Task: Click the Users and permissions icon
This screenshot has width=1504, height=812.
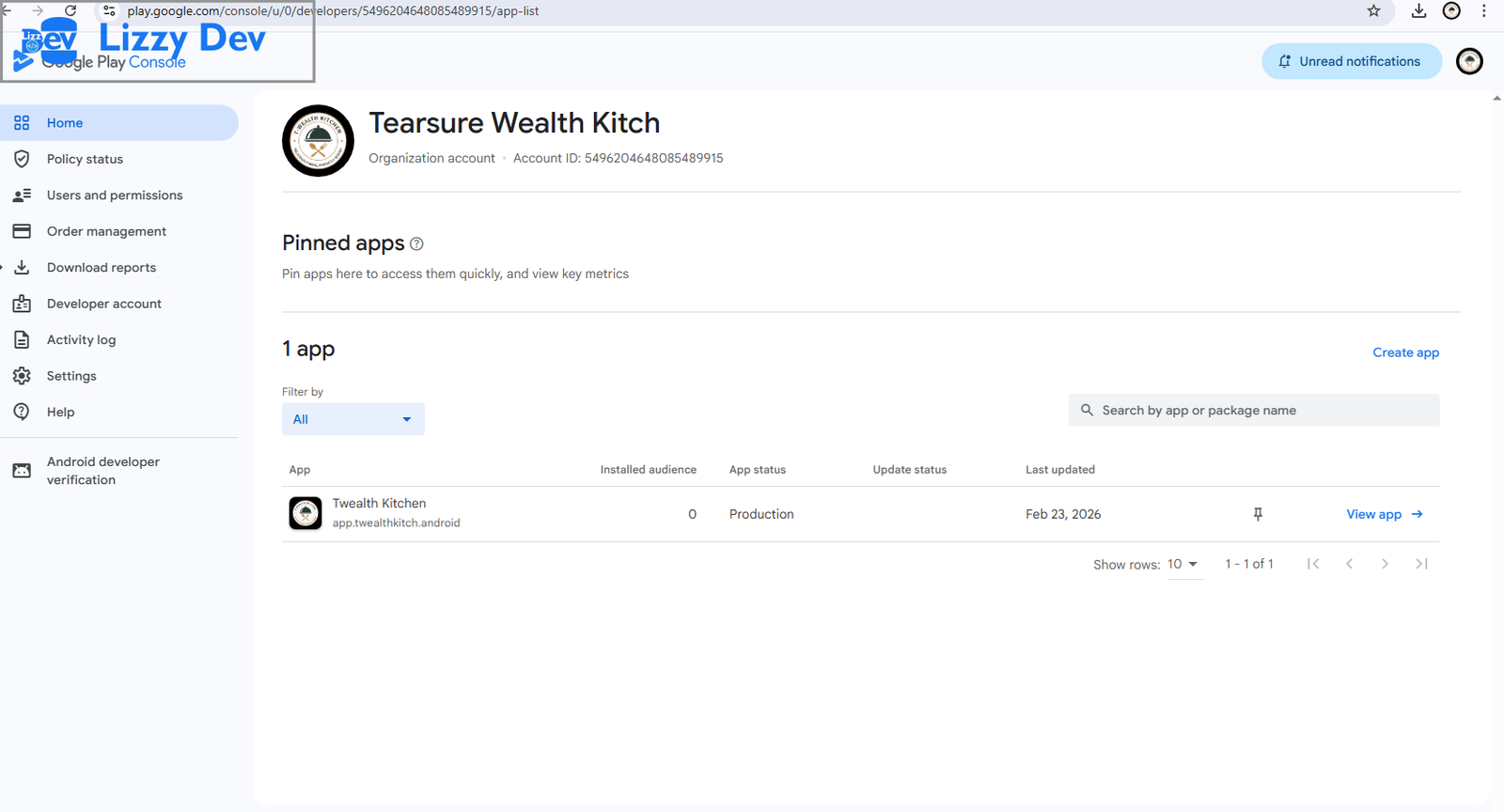Action: 22,195
